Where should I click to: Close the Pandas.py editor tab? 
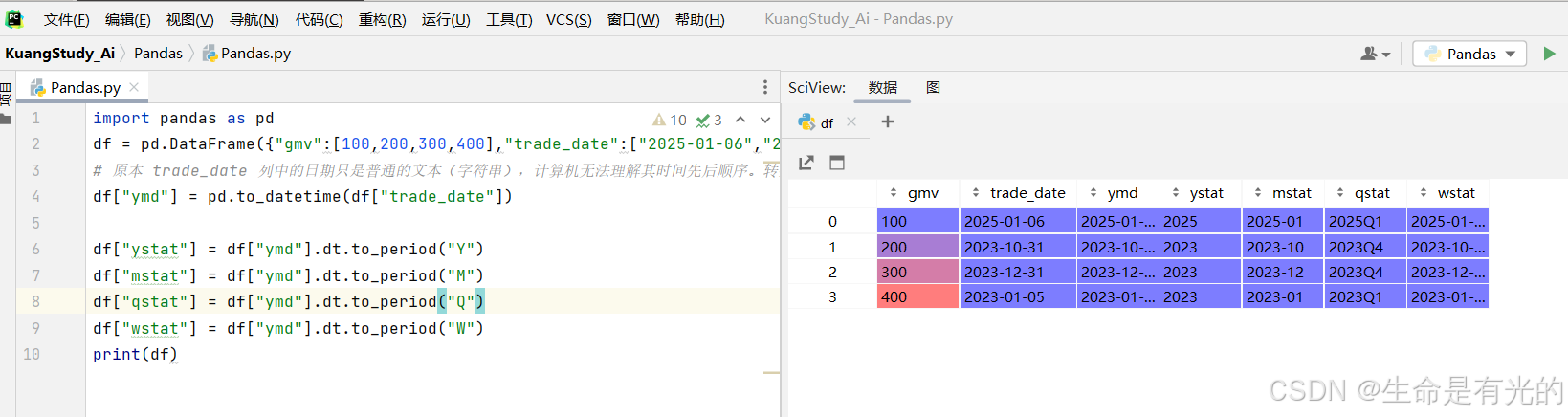[134, 87]
